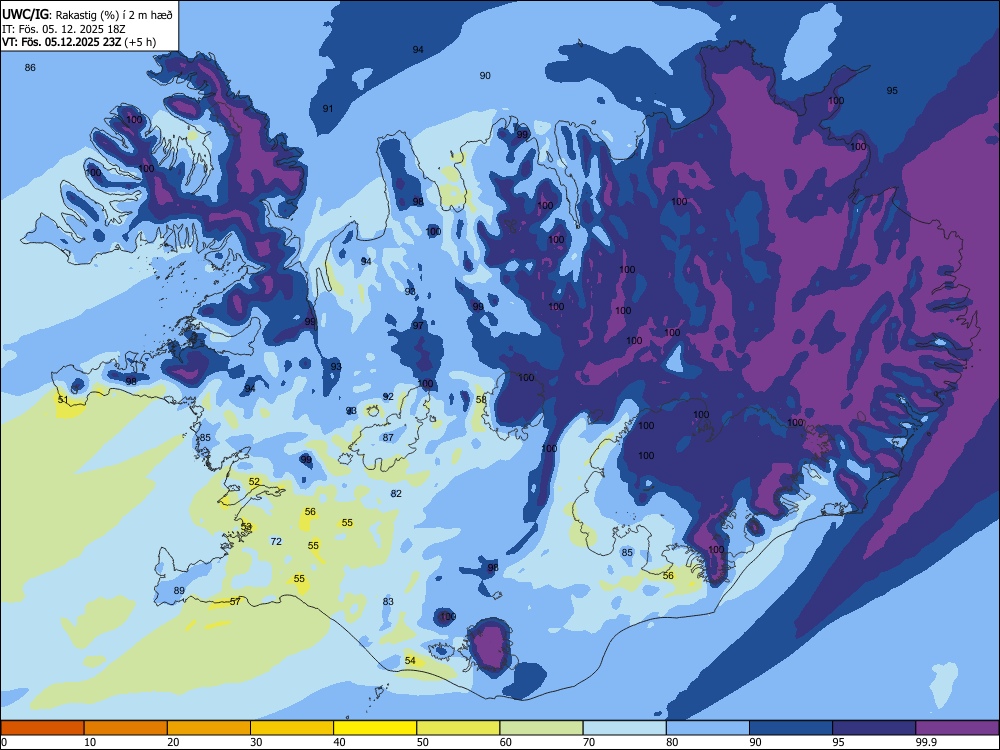1000x750 pixels.
Task: Choose the 30–40 golden legend swatch
Action: click(x=292, y=728)
